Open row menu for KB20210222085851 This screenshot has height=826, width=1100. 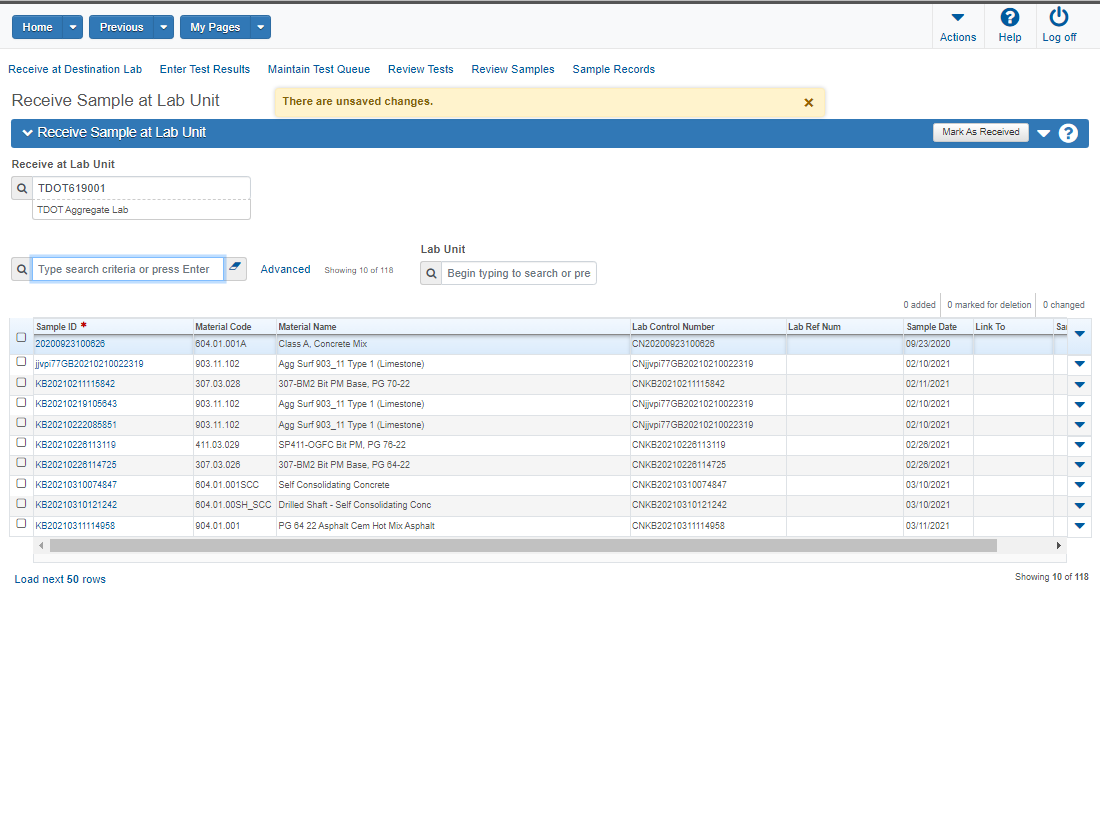pyautogui.click(x=1080, y=425)
